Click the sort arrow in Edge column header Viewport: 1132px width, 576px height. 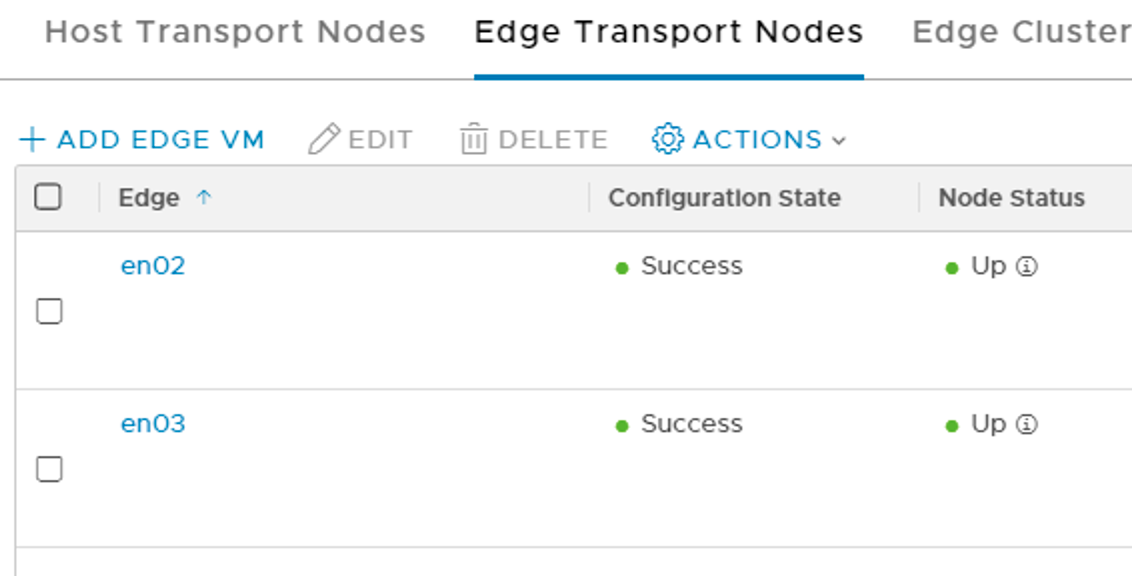(204, 198)
